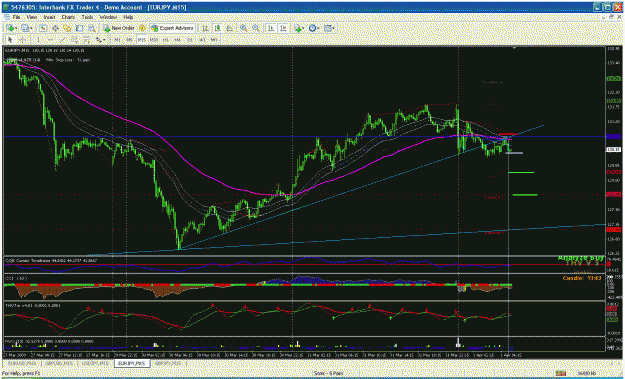The width and height of the screenshot is (625, 379).
Task: Open the Navigator panel icon
Action: (67, 28)
